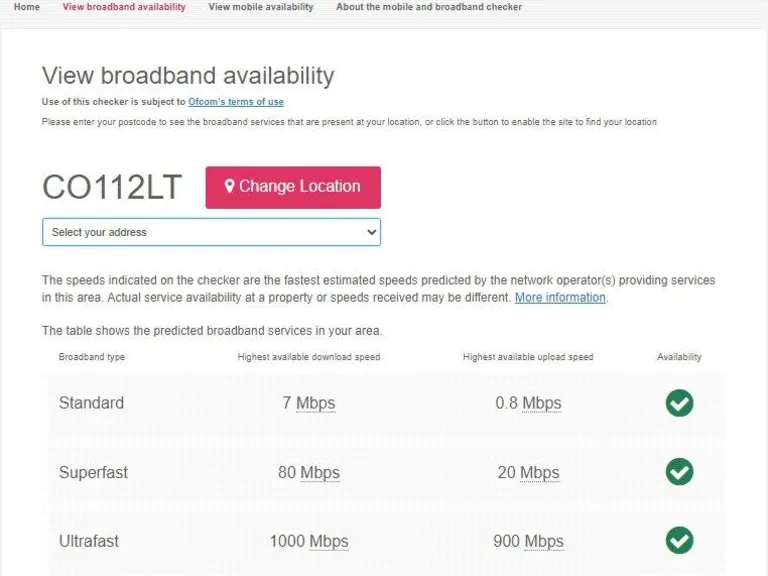Viewport: 768px width, 576px height.
Task: Select View broadband availability tab
Action: tap(124, 7)
